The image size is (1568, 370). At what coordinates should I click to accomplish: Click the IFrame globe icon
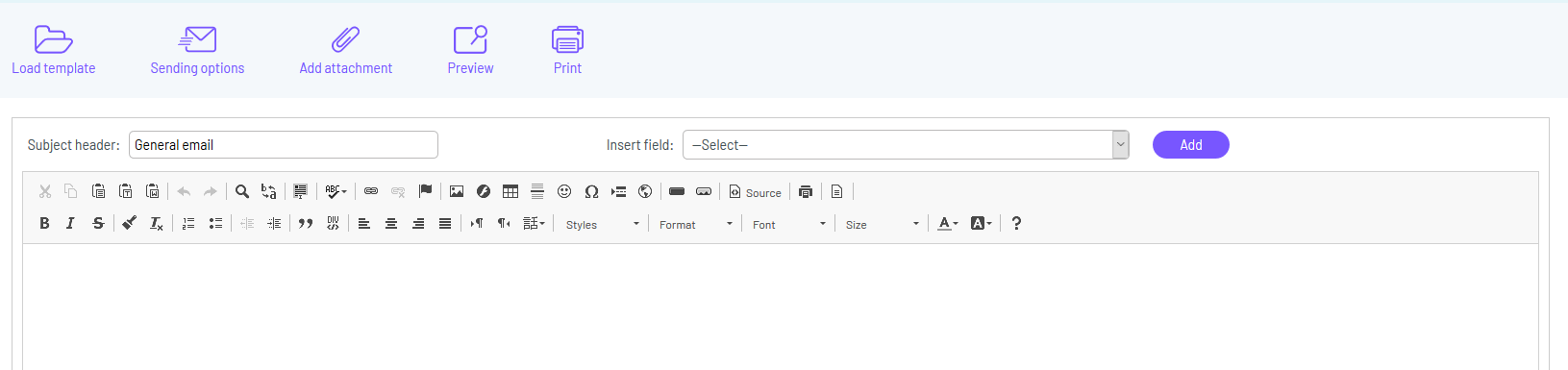pyautogui.click(x=645, y=191)
